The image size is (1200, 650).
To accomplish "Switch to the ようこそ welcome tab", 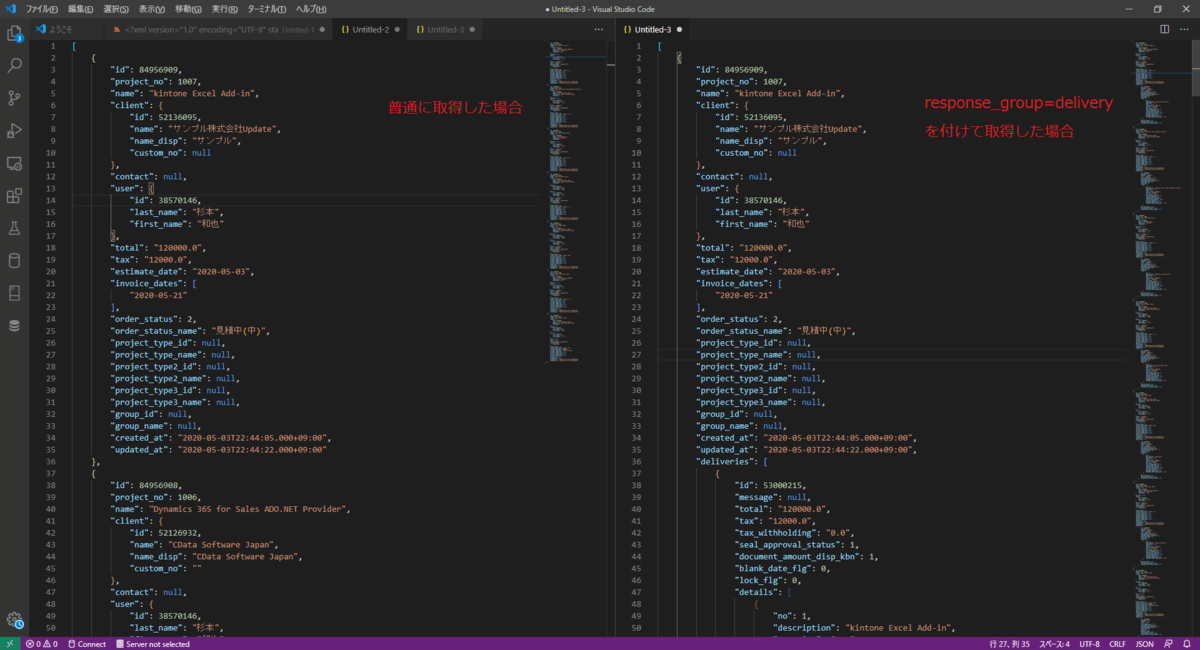I will click(x=59, y=29).
